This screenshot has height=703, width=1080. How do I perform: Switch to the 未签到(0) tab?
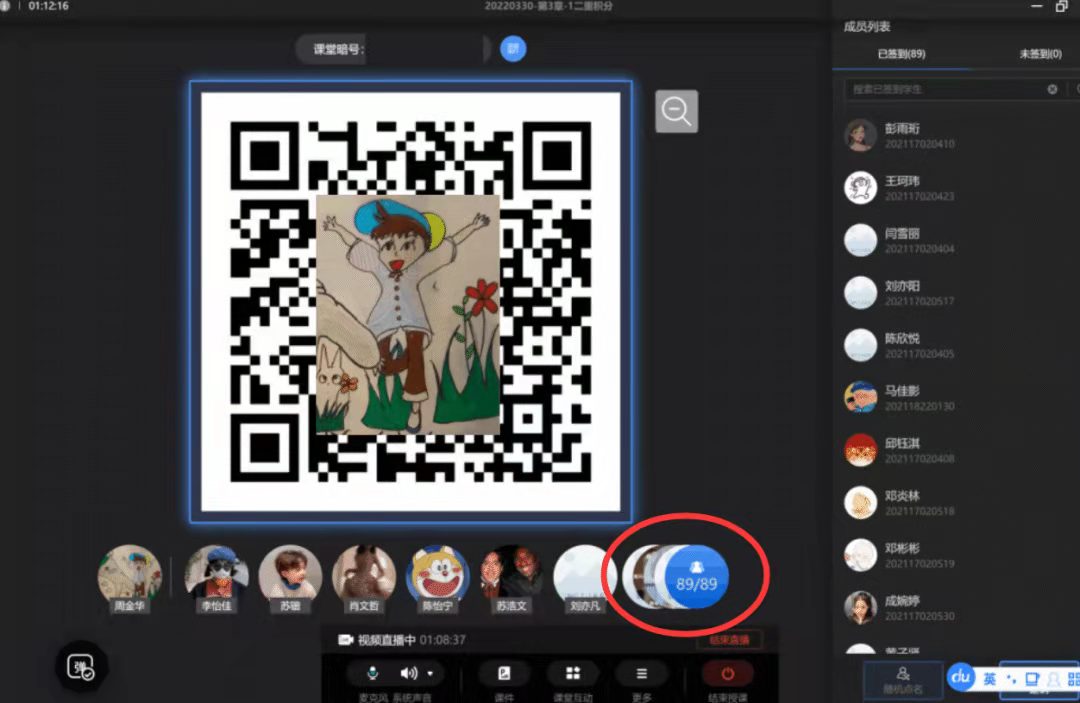1040,54
